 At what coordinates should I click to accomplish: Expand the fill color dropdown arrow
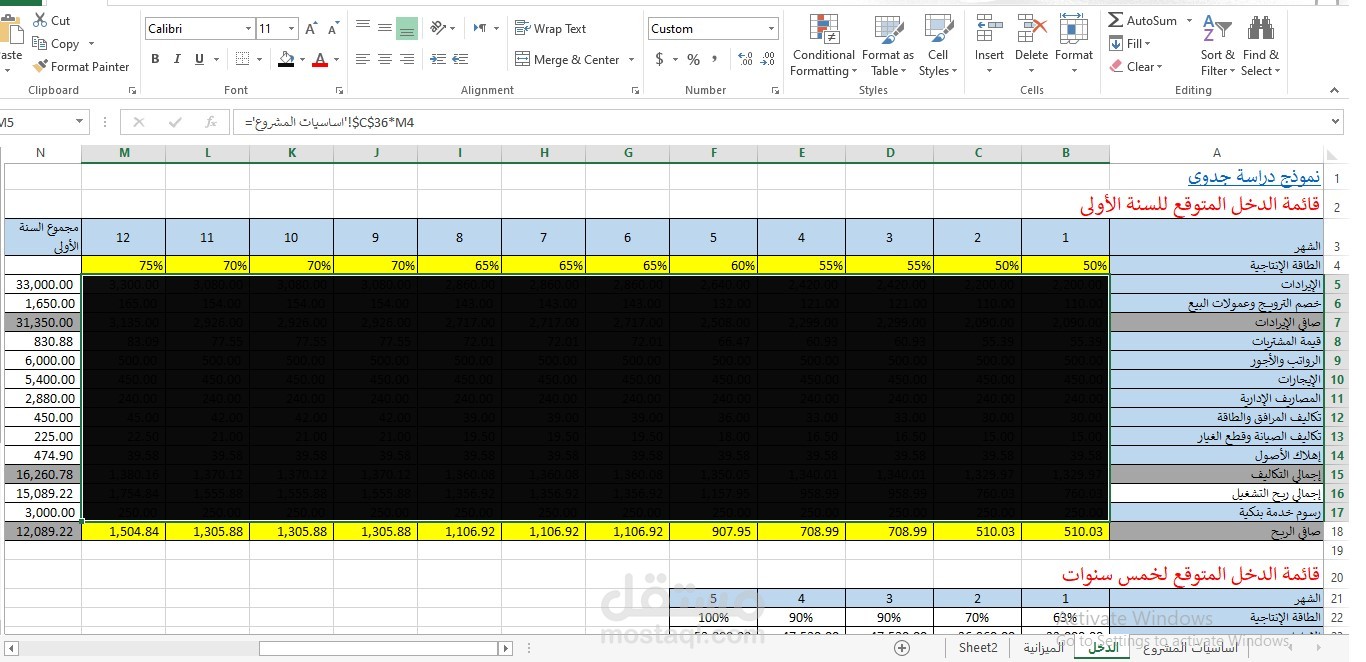point(302,60)
